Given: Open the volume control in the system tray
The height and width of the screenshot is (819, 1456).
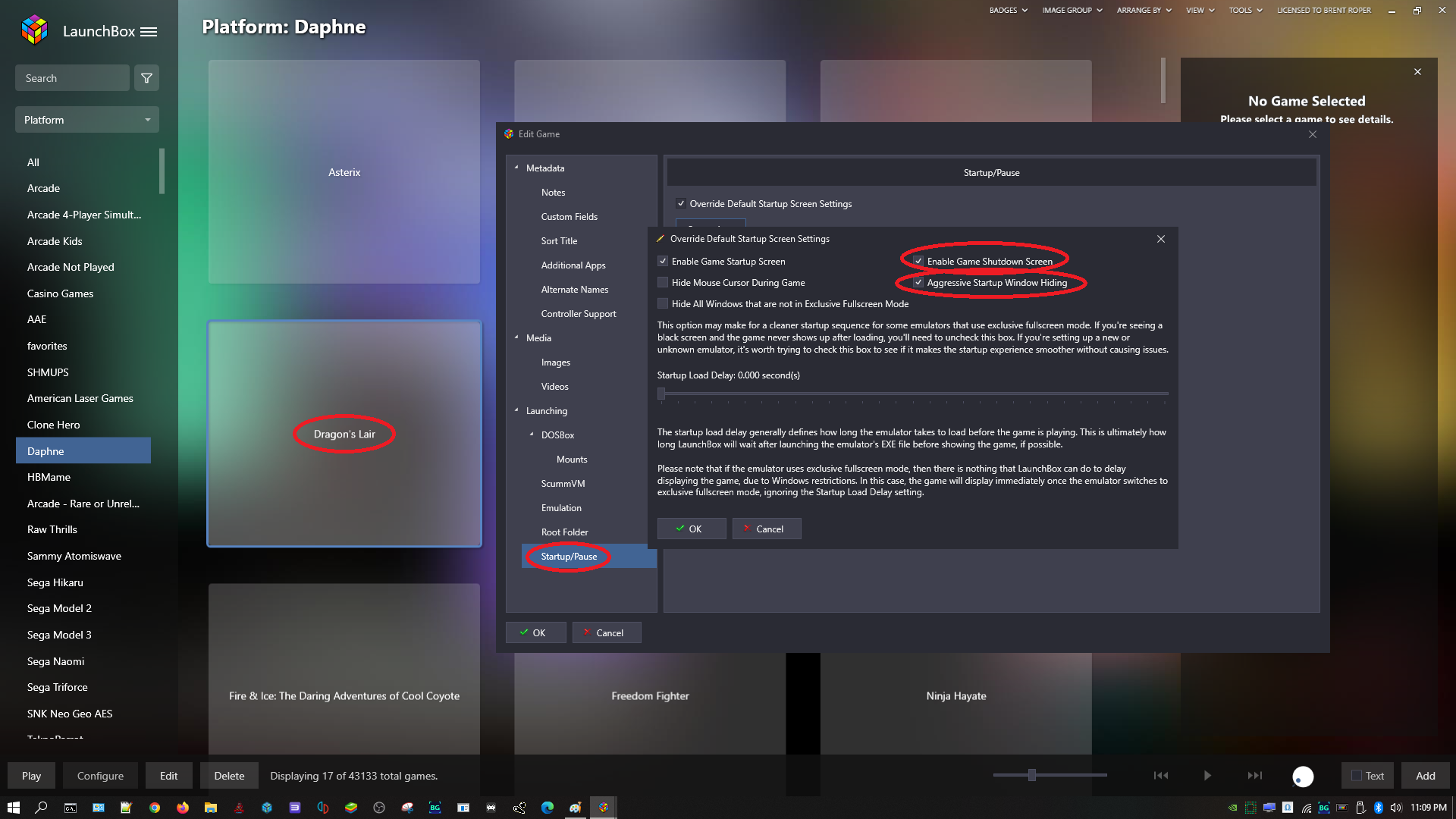Looking at the screenshot, I should coord(1396,808).
